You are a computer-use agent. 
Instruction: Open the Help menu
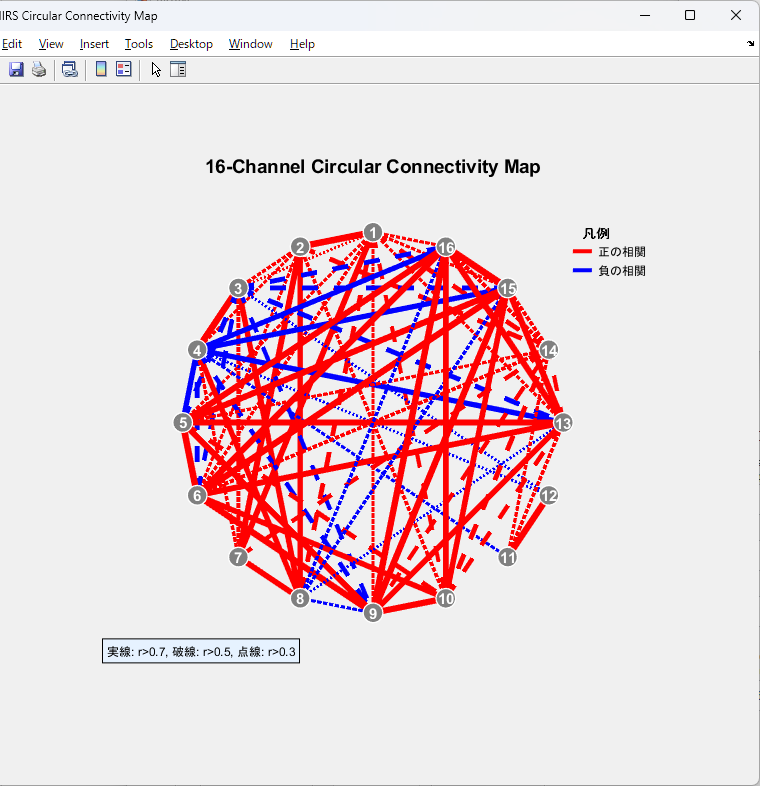click(302, 44)
